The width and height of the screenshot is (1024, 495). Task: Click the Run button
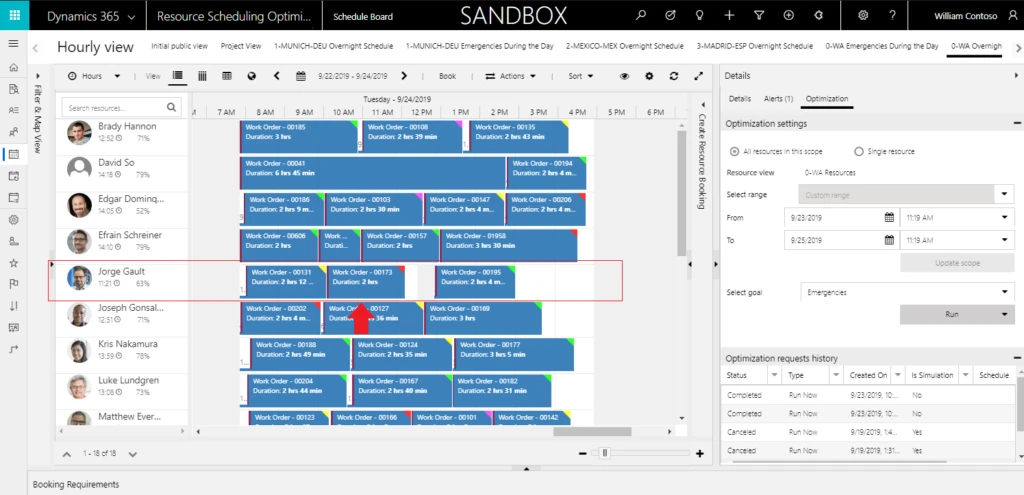click(x=950, y=314)
